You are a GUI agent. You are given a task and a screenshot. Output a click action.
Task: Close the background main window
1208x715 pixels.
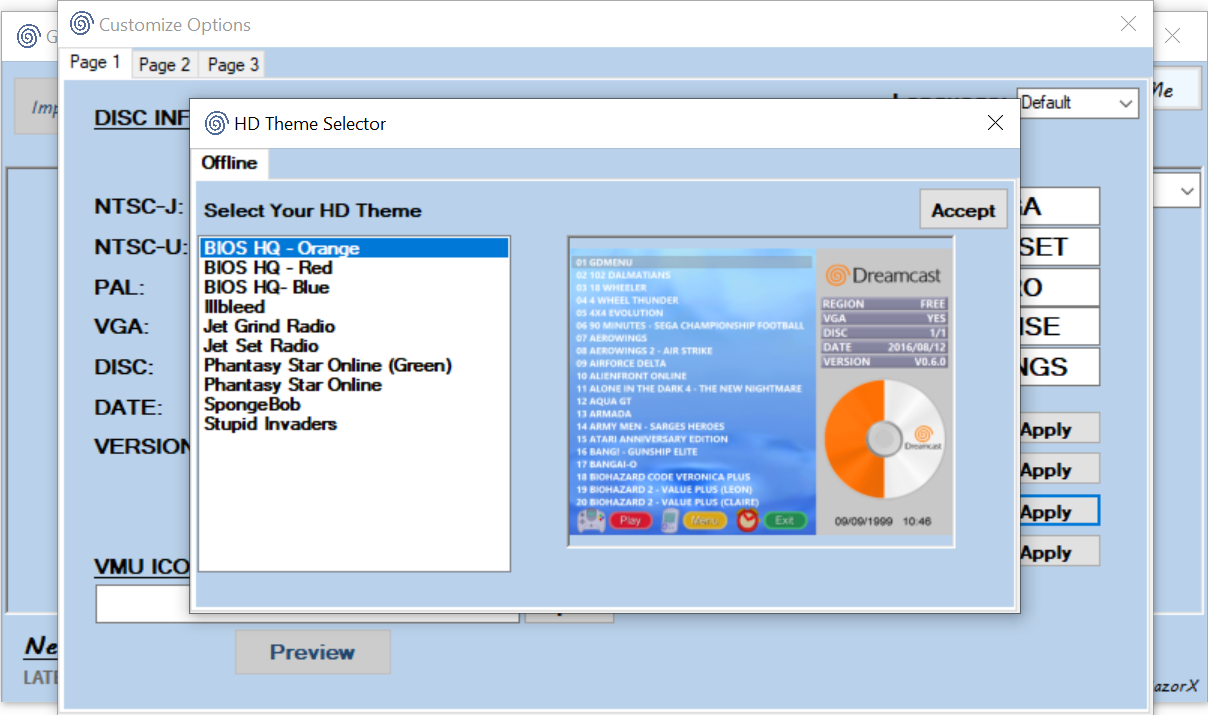(x=1173, y=36)
